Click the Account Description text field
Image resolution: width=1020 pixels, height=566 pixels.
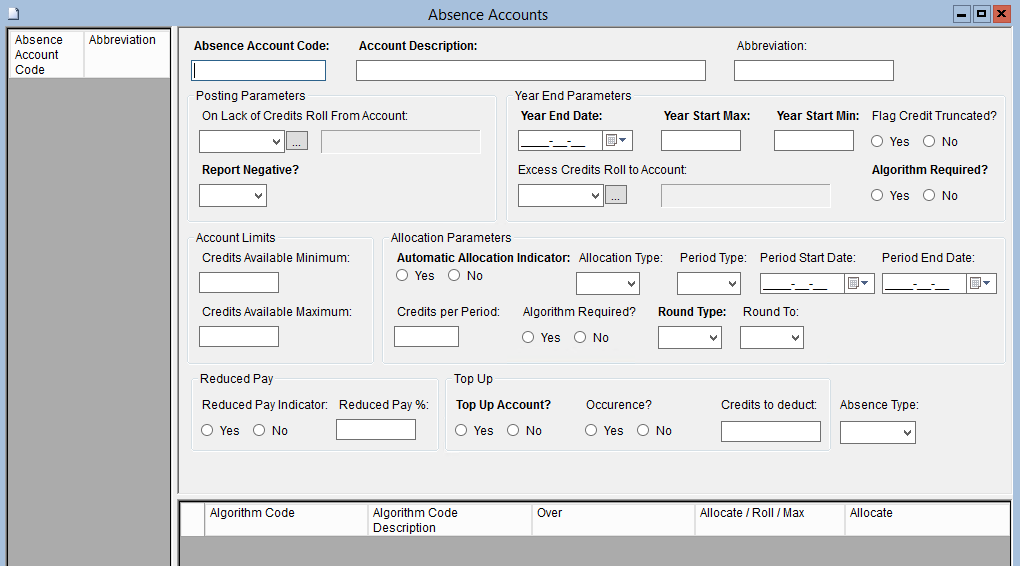click(x=530, y=71)
